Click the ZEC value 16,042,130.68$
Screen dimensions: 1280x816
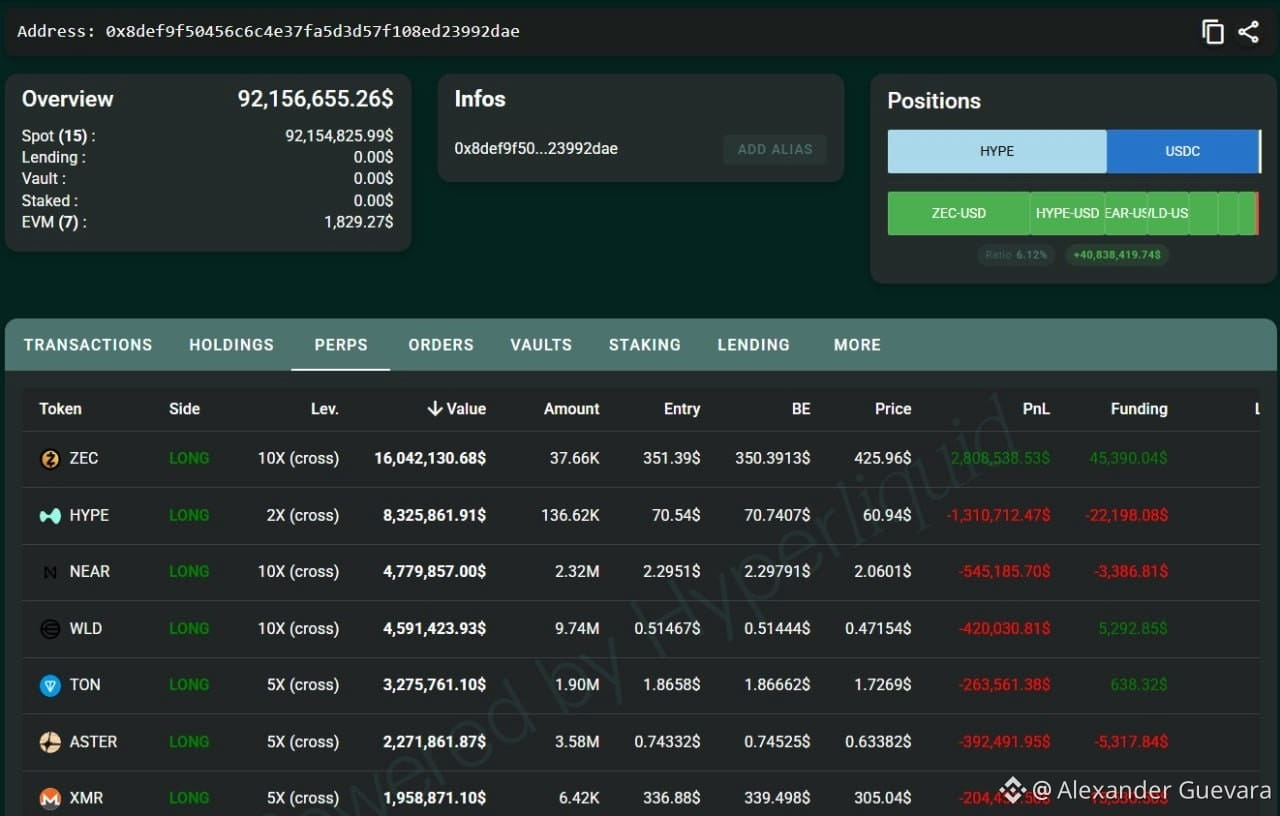(430, 458)
